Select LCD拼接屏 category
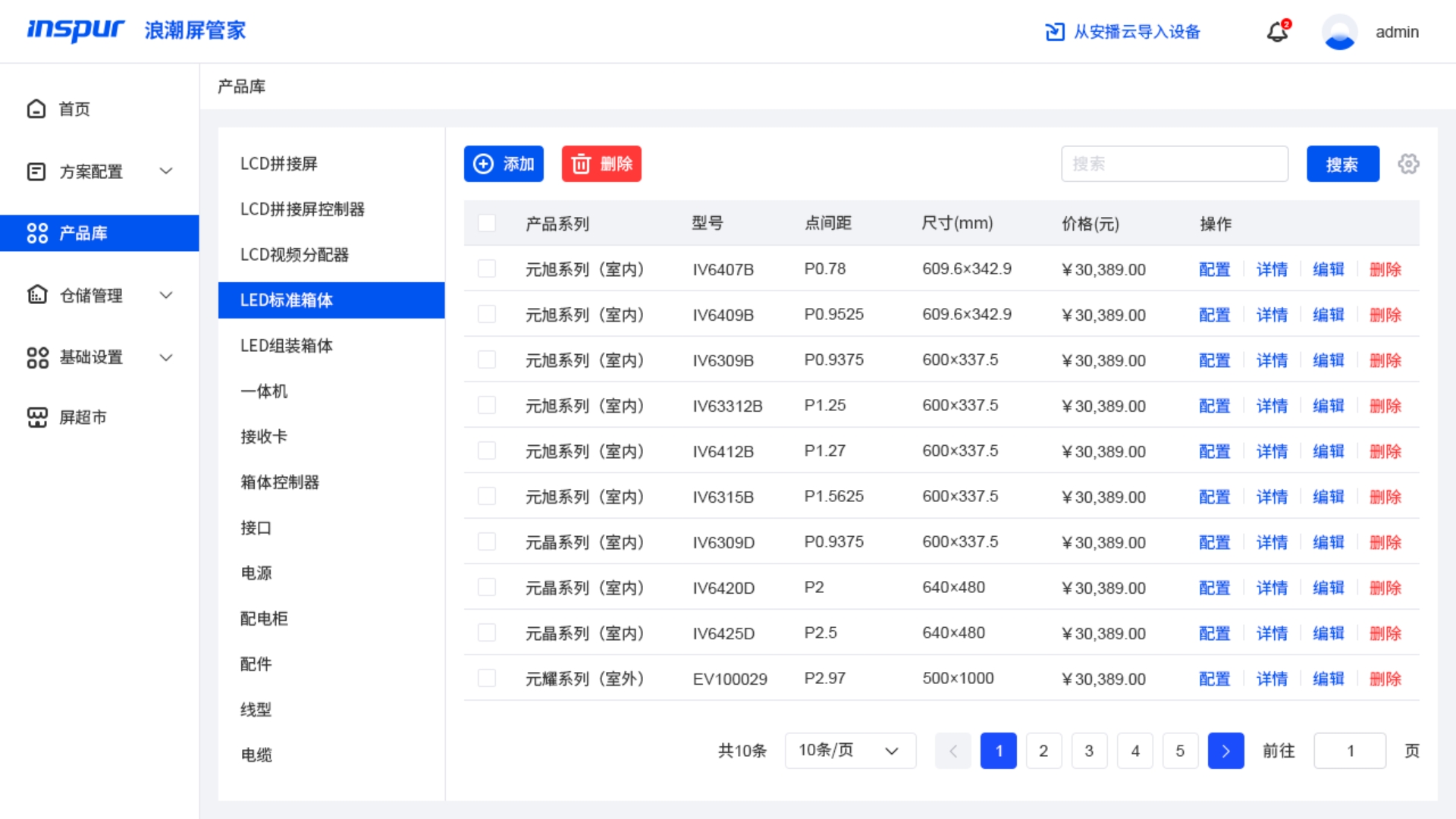The width and height of the screenshot is (1456, 819). [331, 164]
